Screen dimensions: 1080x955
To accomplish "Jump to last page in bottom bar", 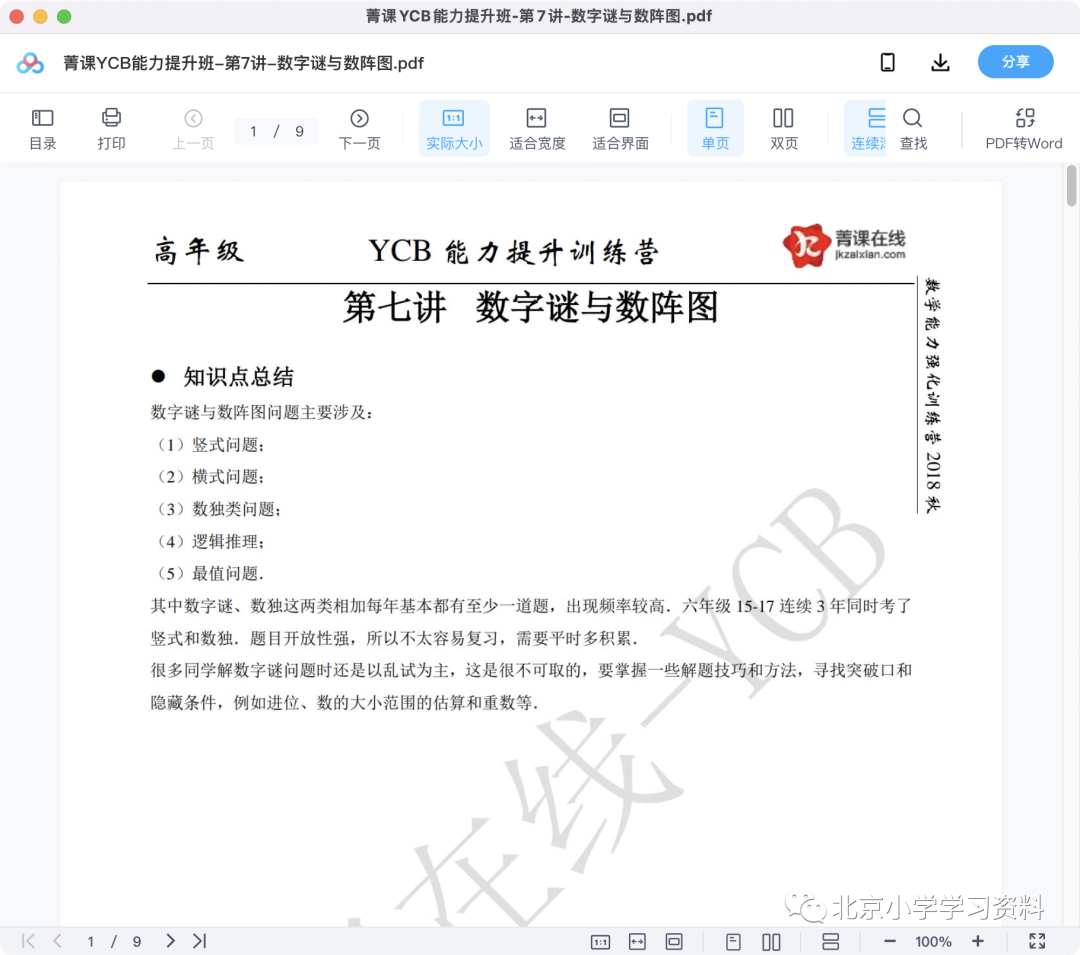I will pyautogui.click(x=200, y=941).
